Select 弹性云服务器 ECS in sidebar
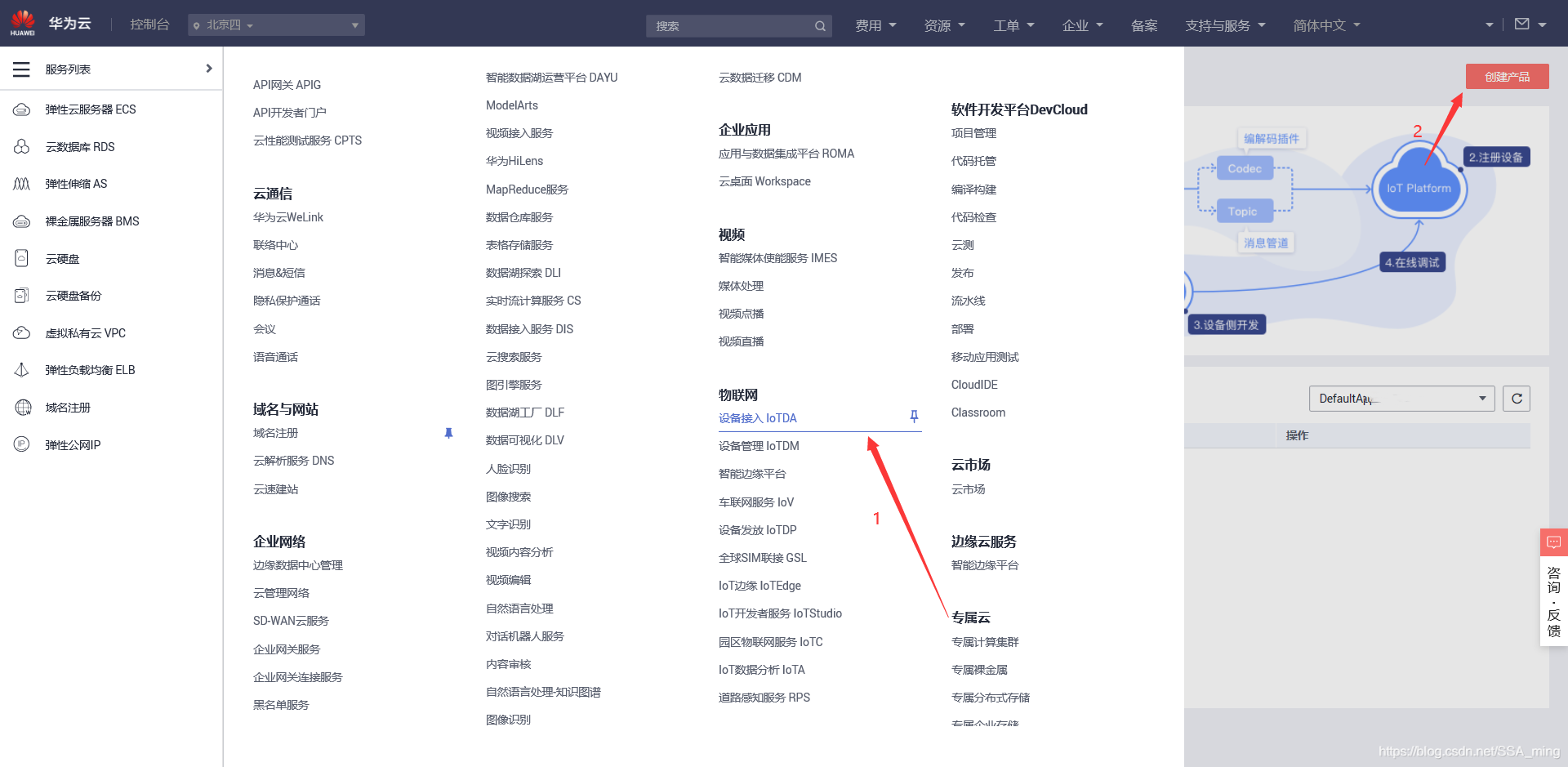Viewport: 1568px width, 767px height. 91,109
